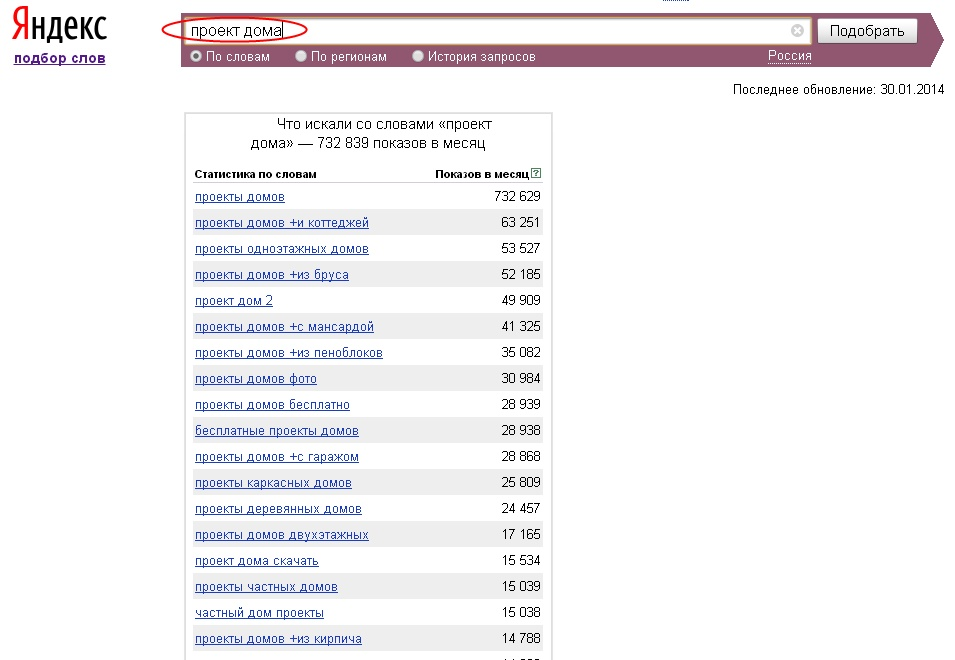Screen dimensions: 955x660
Task: Click the 28 938 impressions value
Action: tap(521, 430)
